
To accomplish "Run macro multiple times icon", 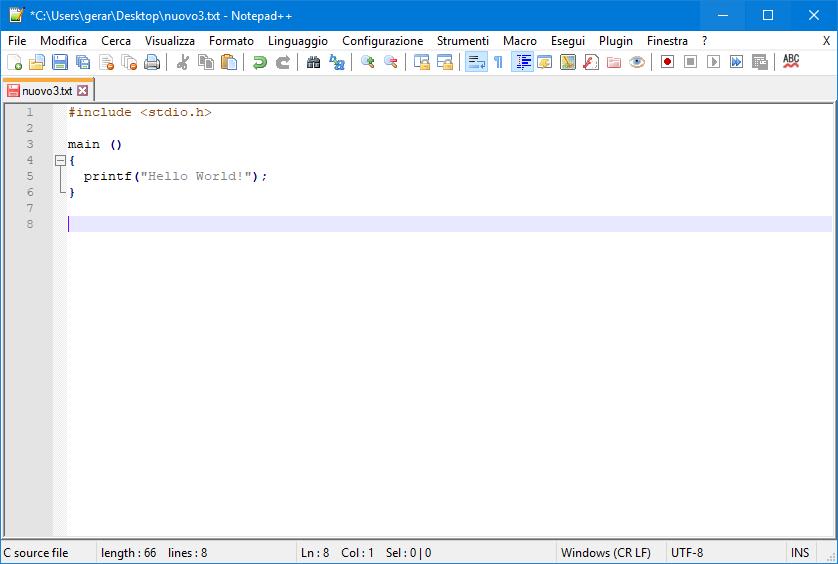I will [x=736, y=62].
